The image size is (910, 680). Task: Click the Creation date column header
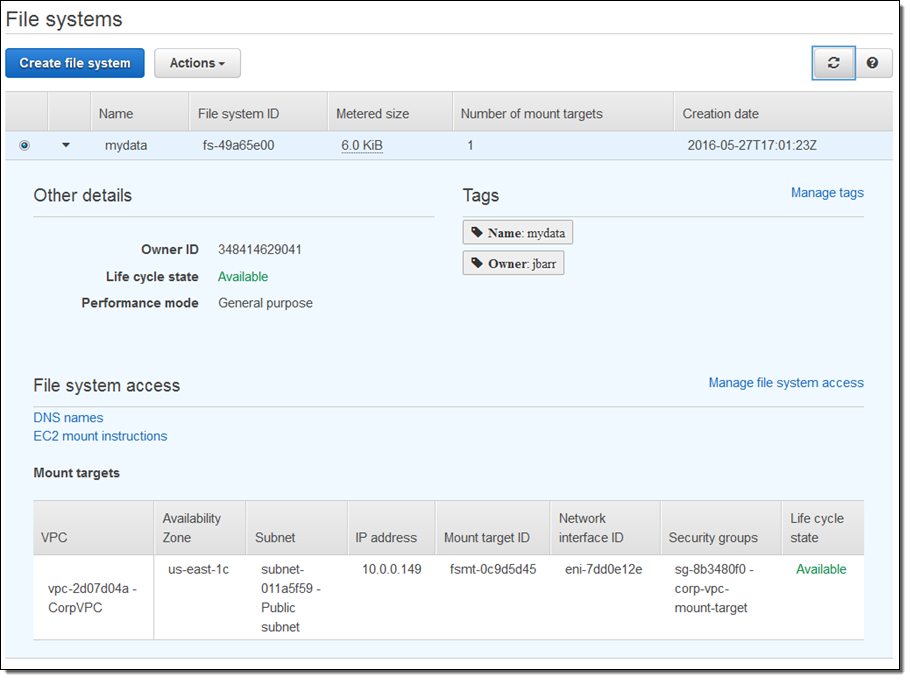pyautogui.click(x=720, y=113)
